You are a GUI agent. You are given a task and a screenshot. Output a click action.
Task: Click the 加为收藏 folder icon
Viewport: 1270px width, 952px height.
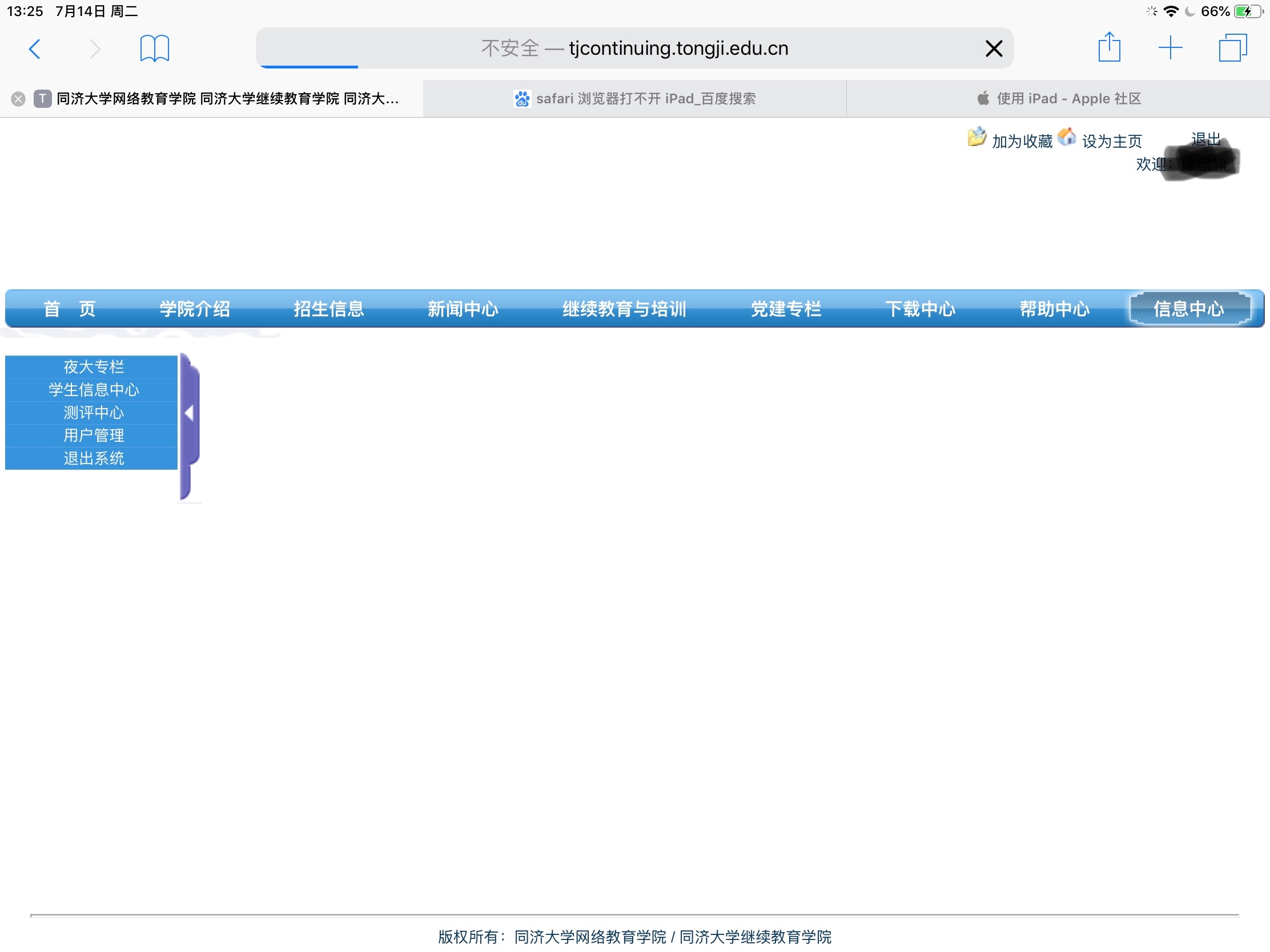(x=976, y=138)
